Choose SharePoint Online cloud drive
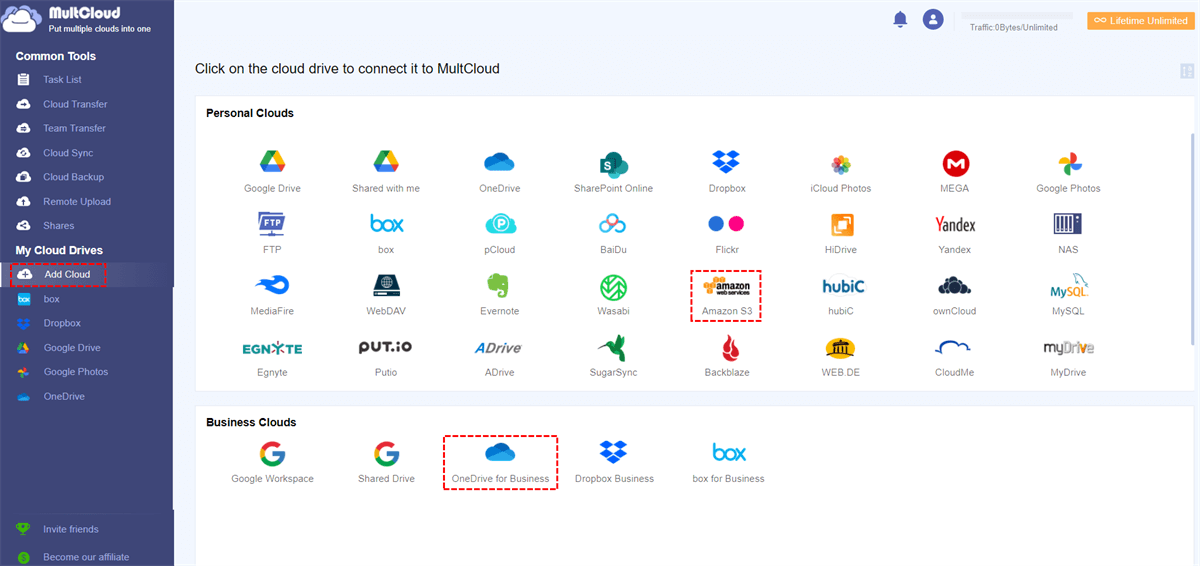 click(x=613, y=171)
